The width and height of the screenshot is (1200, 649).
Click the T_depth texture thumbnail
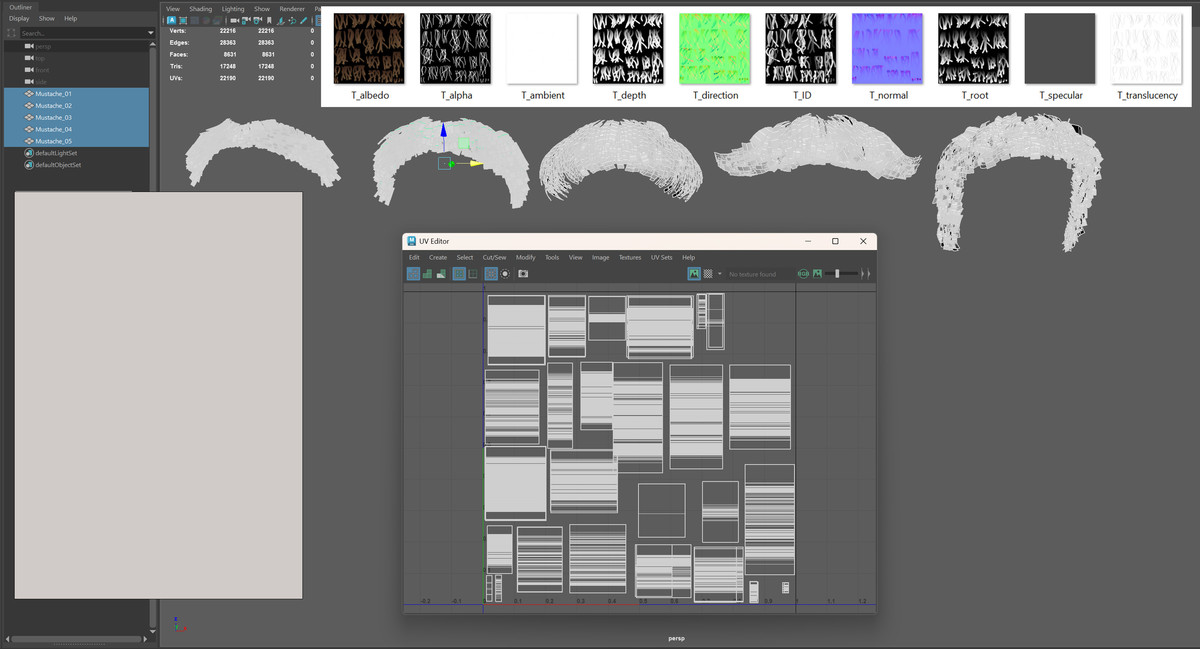[628, 48]
